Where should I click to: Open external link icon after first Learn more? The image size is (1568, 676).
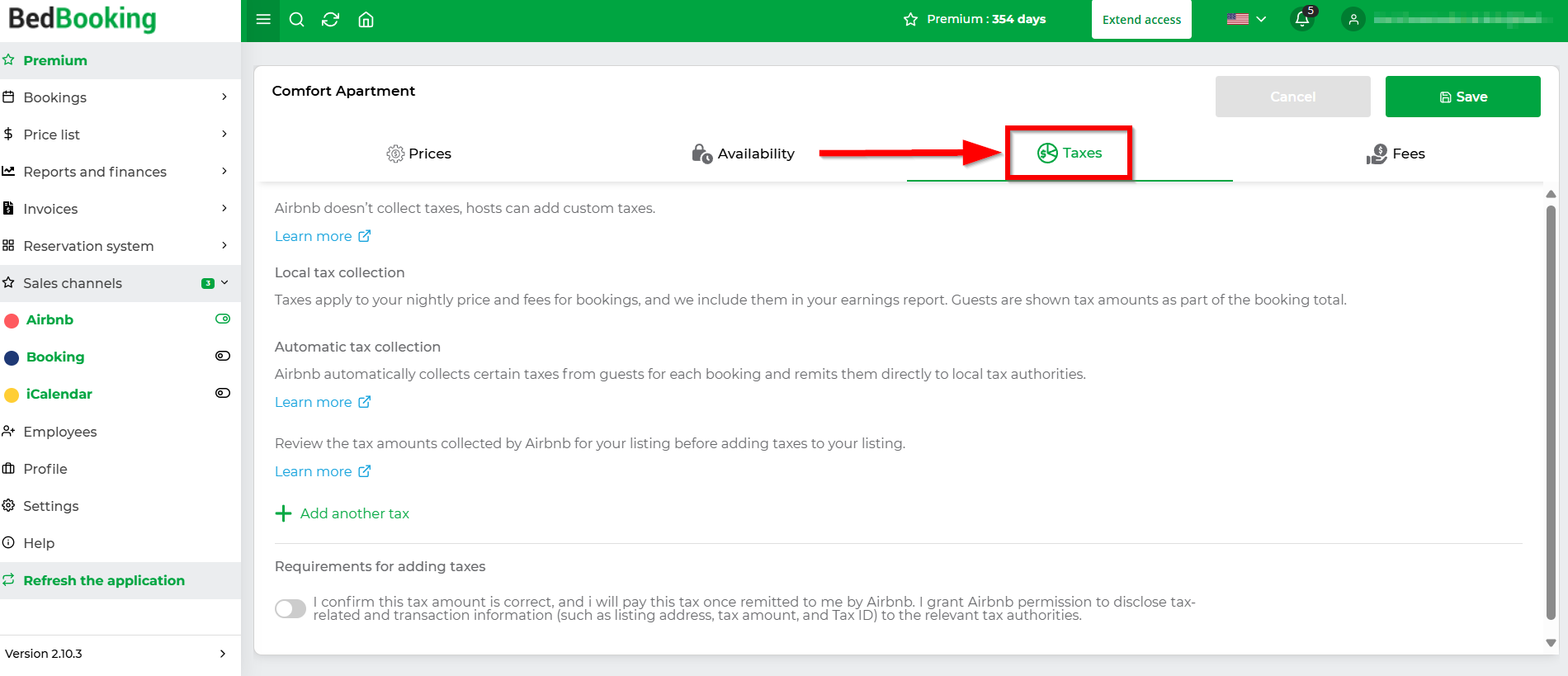[365, 236]
